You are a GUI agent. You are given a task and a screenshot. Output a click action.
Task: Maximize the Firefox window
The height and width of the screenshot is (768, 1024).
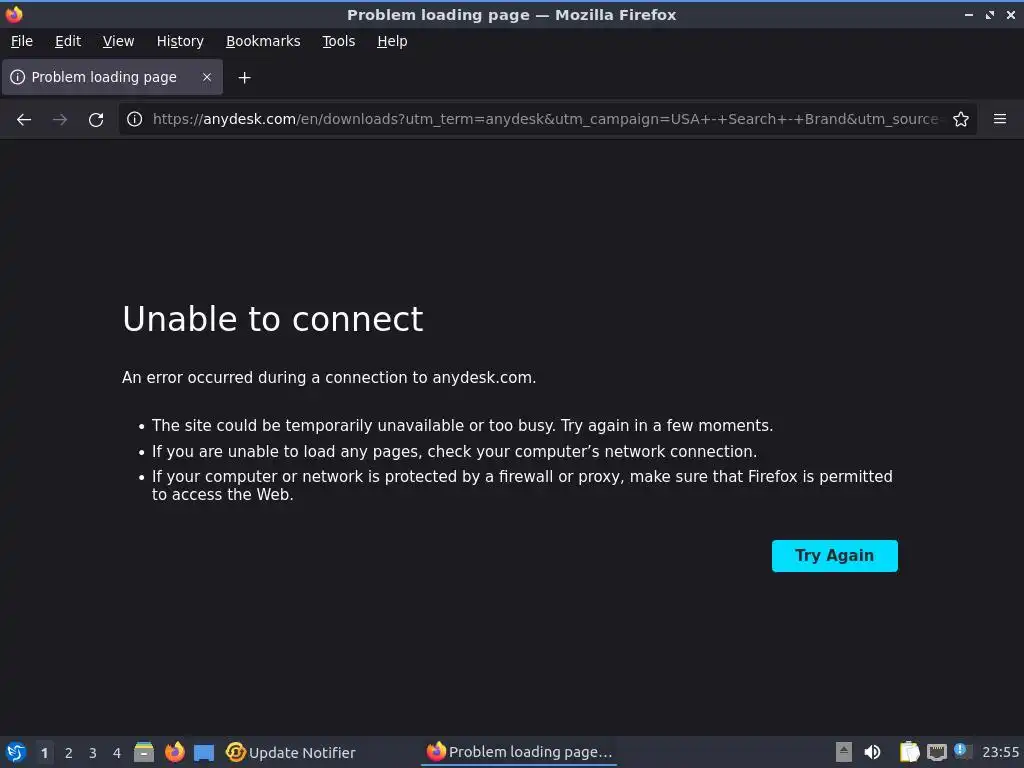click(x=990, y=14)
